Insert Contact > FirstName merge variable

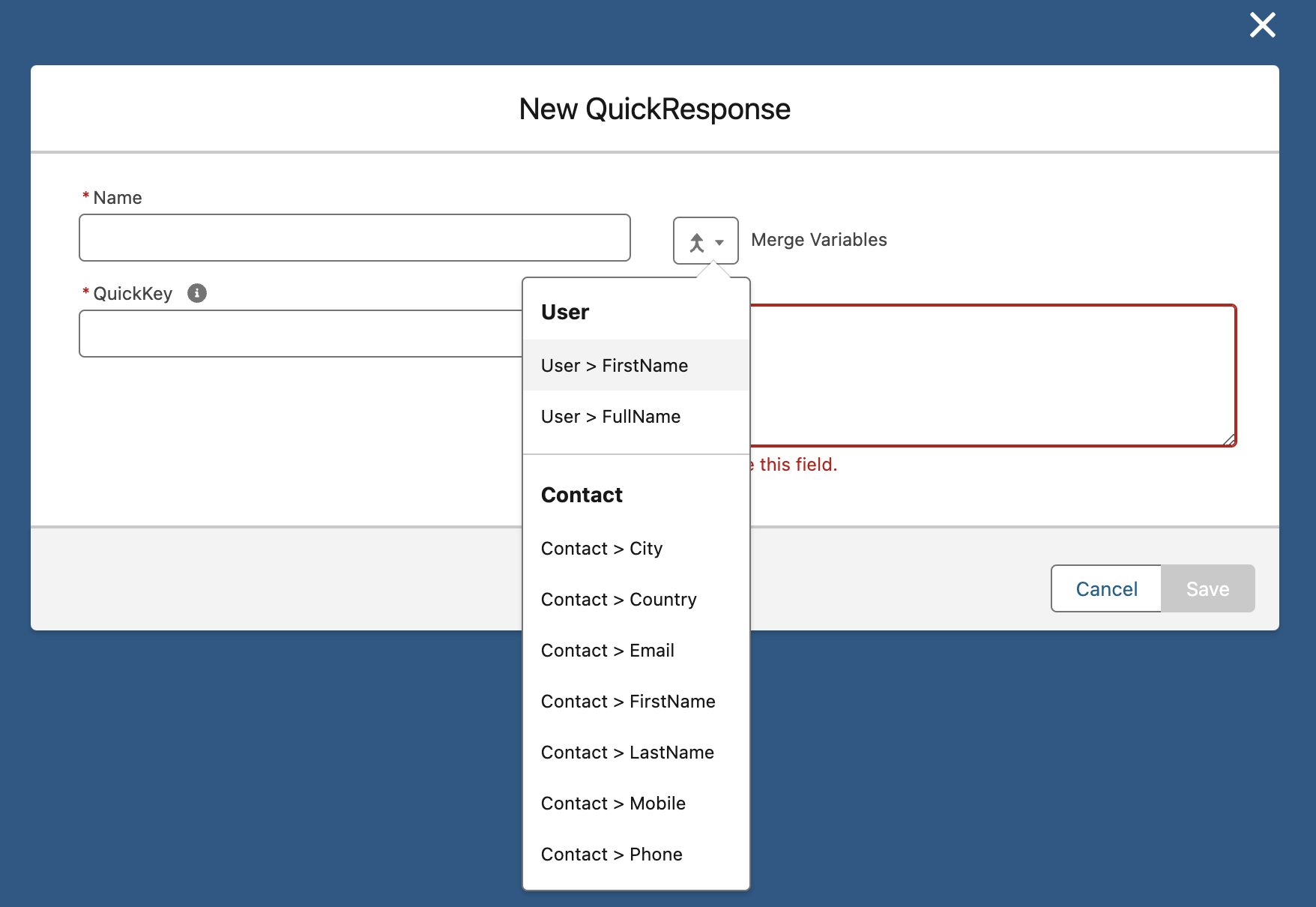pyautogui.click(x=636, y=701)
